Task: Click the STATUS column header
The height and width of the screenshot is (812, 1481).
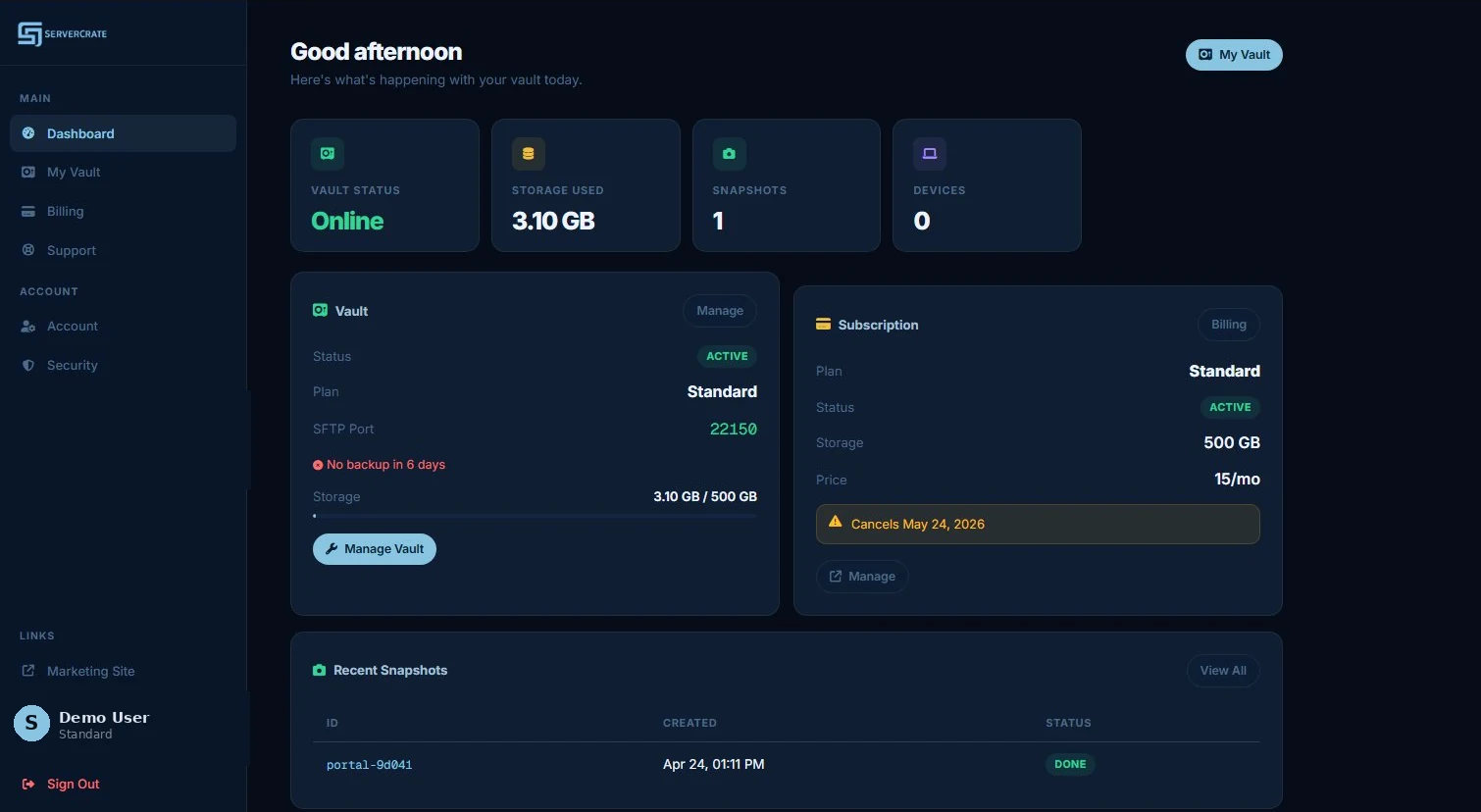Action: coord(1068,723)
